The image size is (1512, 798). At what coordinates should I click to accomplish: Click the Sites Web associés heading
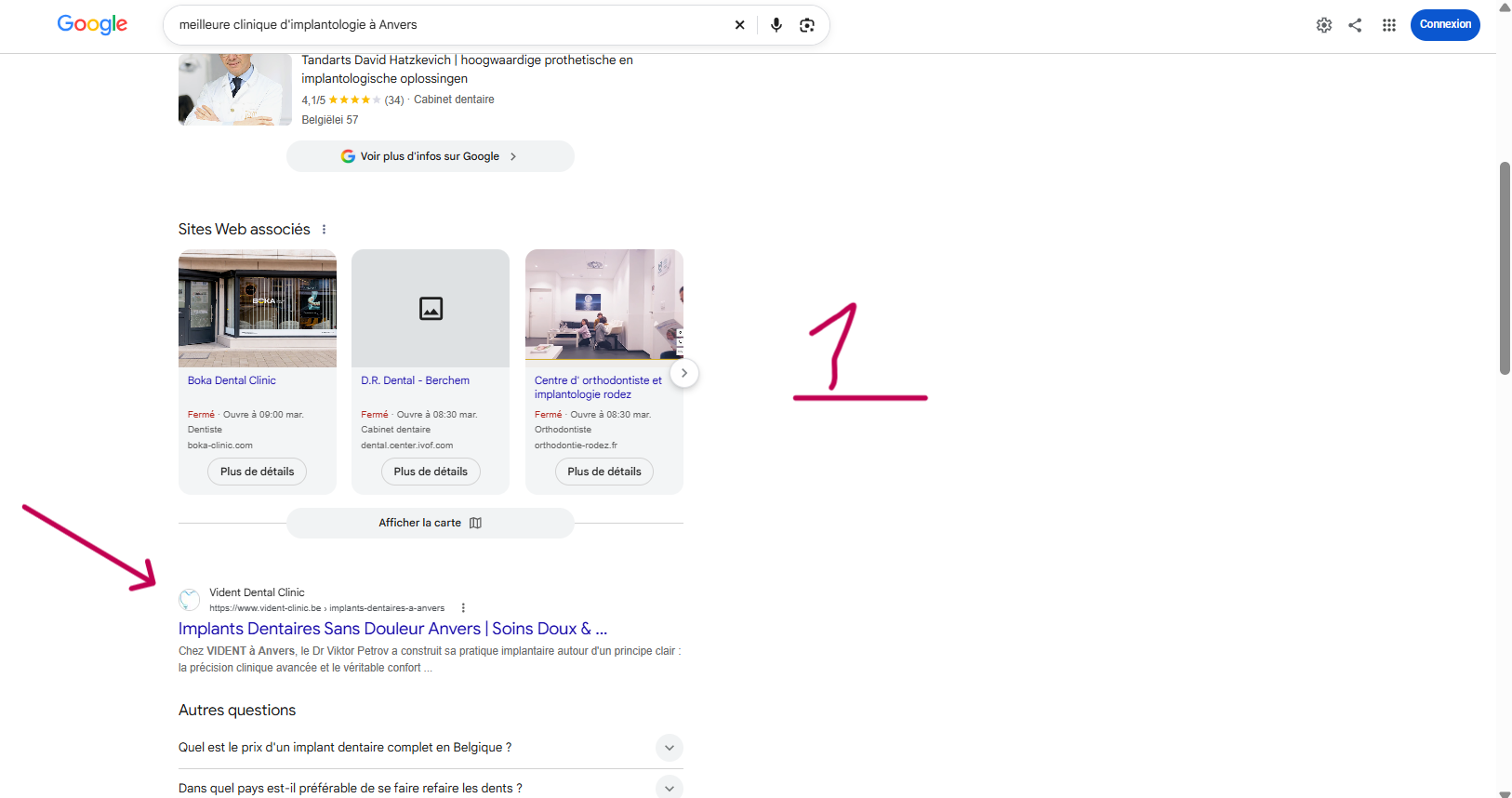[245, 230]
